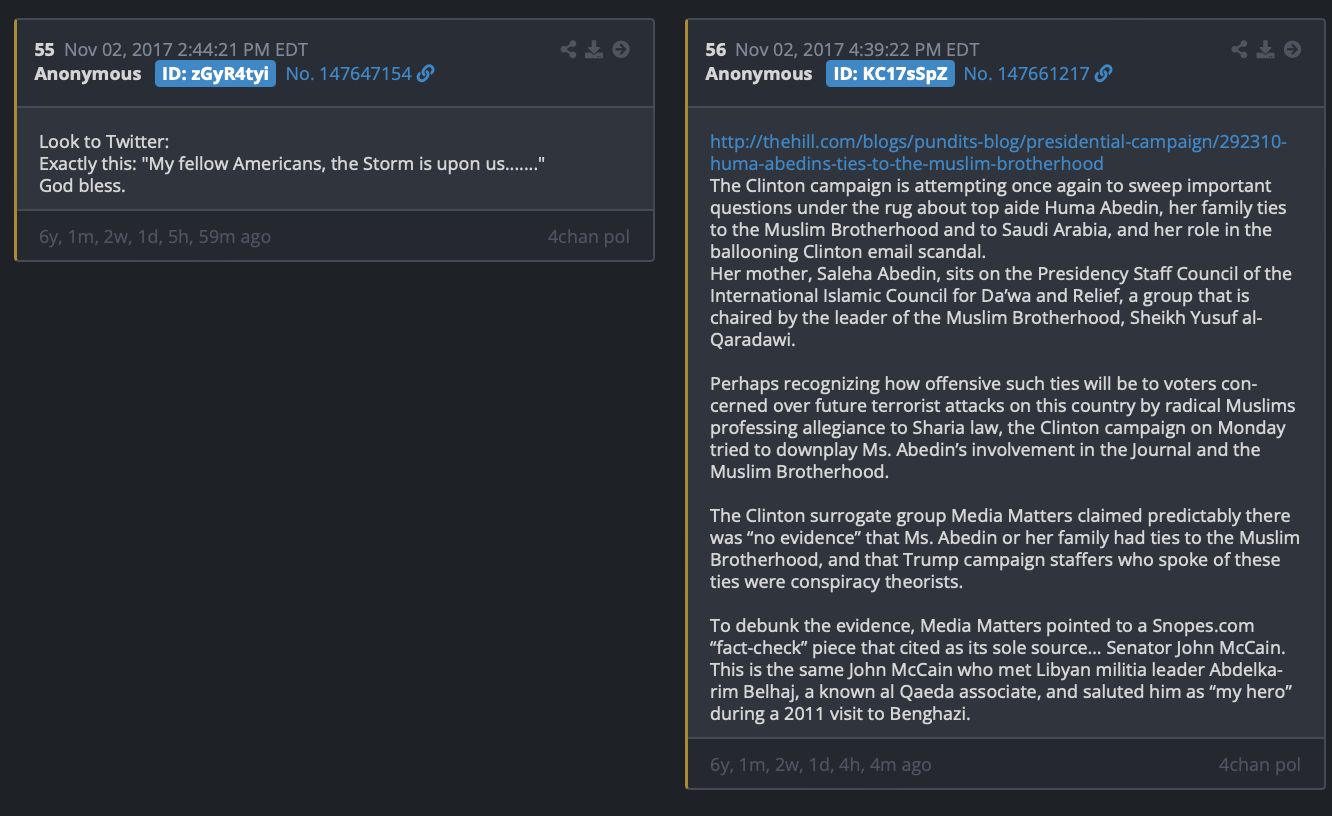Open post 55 via its arrow circle icon
This screenshot has width=1332, height=816.
(x=621, y=49)
